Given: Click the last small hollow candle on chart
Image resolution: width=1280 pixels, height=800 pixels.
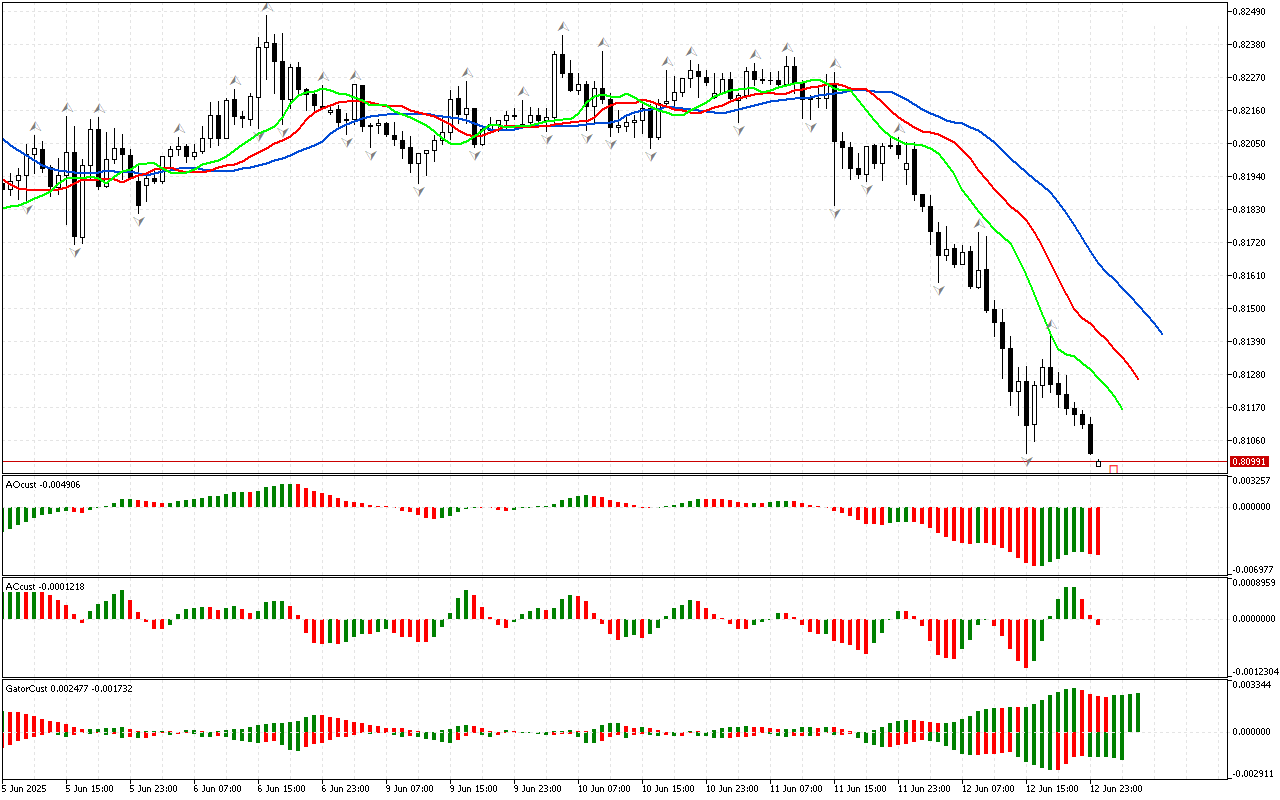Looking at the screenshot, I should pyautogui.click(x=1098, y=463).
